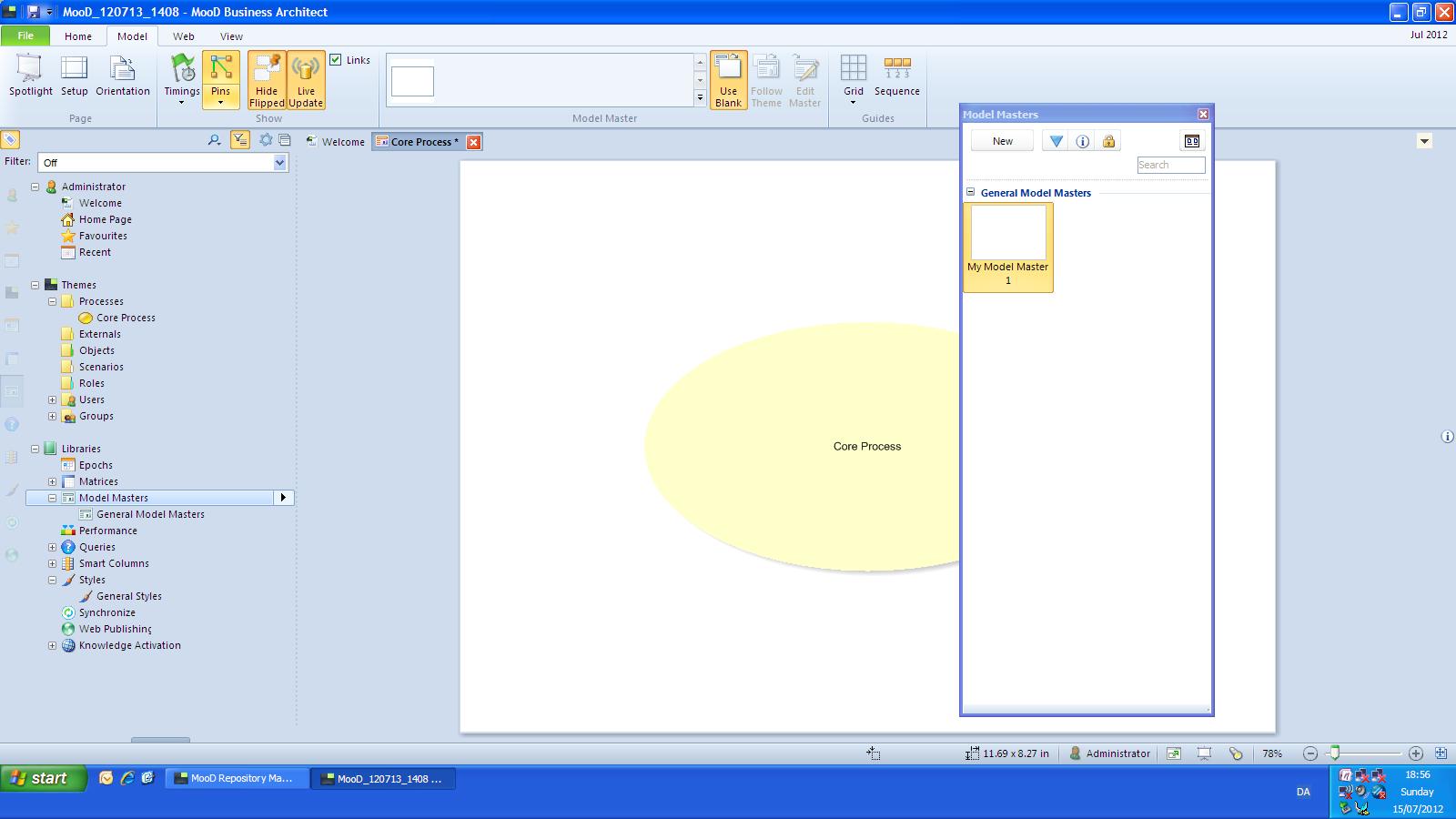This screenshot has height=819, width=1456.
Task: Click the New button in Model Masters
Action: pos(1002,141)
